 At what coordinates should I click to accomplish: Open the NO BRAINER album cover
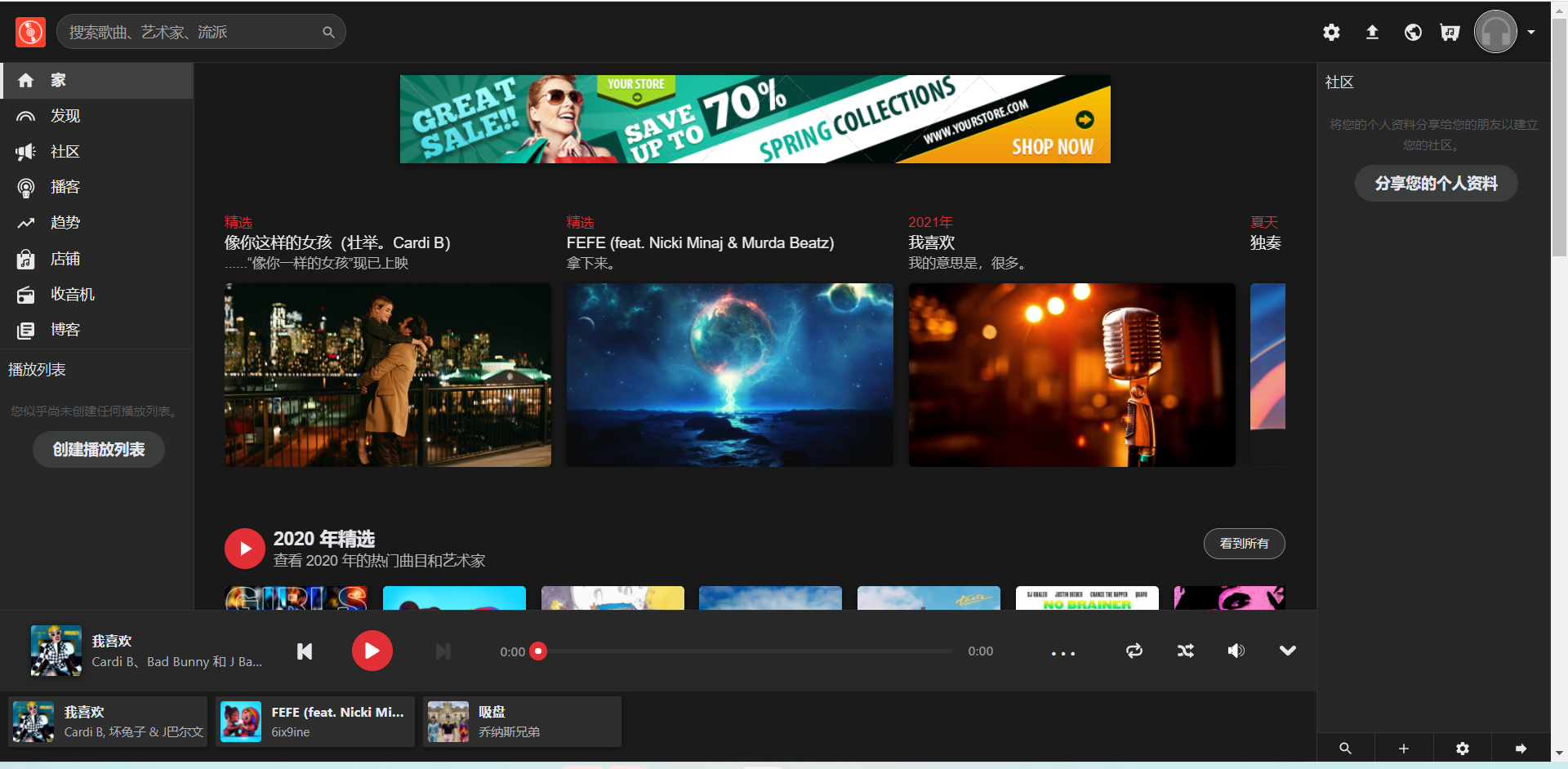tap(1087, 598)
